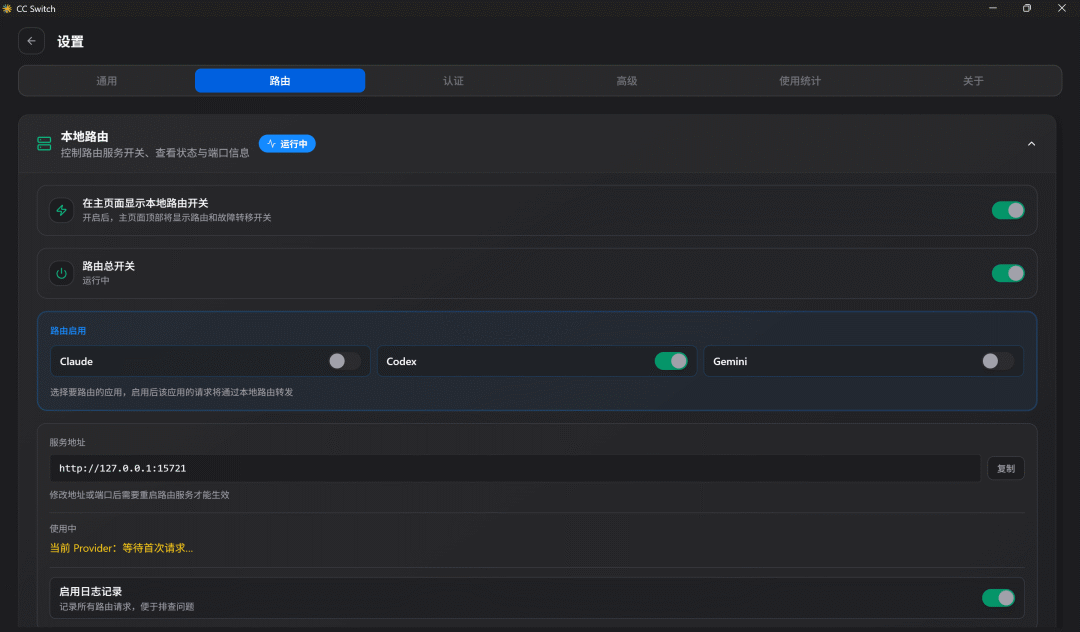1080x632 pixels.
Task: View the 使用统计 tab
Action: 800,81
